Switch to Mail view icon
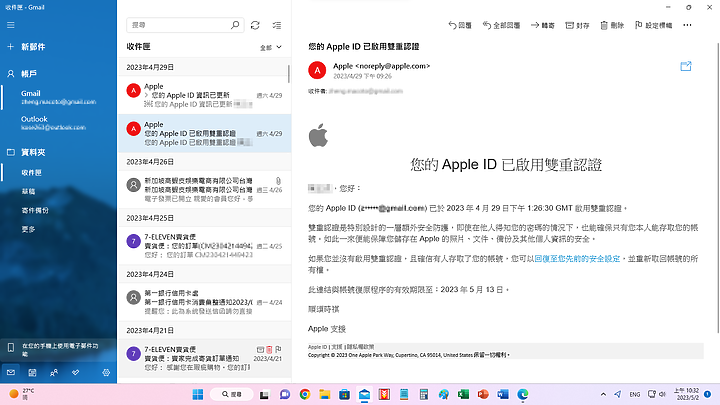Screen dimensions: 720x405 click(x=11, y=372)
